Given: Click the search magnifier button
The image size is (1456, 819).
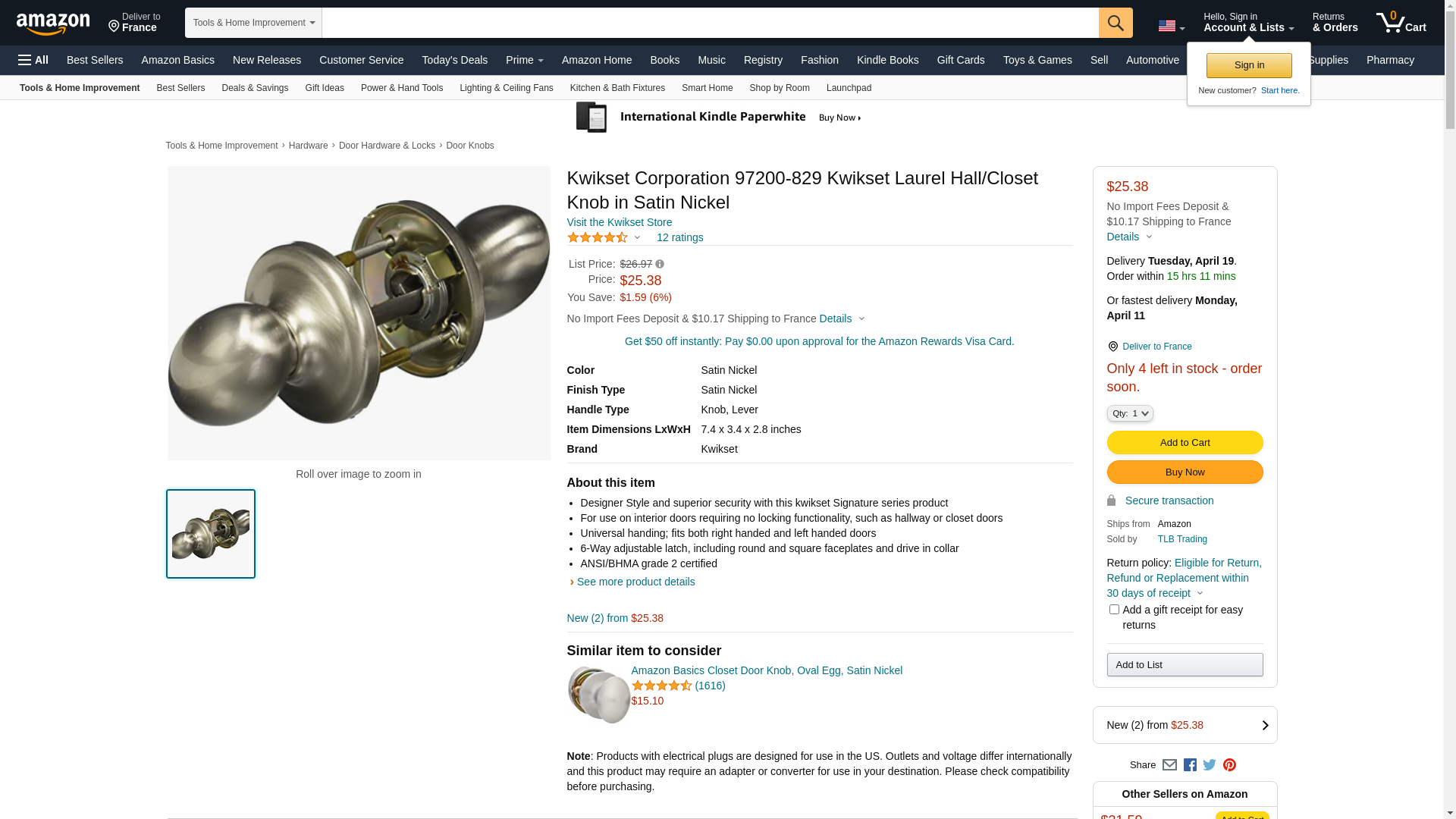Looking at the screenshot, I should pyautogui.click(x=1115, y=23).
